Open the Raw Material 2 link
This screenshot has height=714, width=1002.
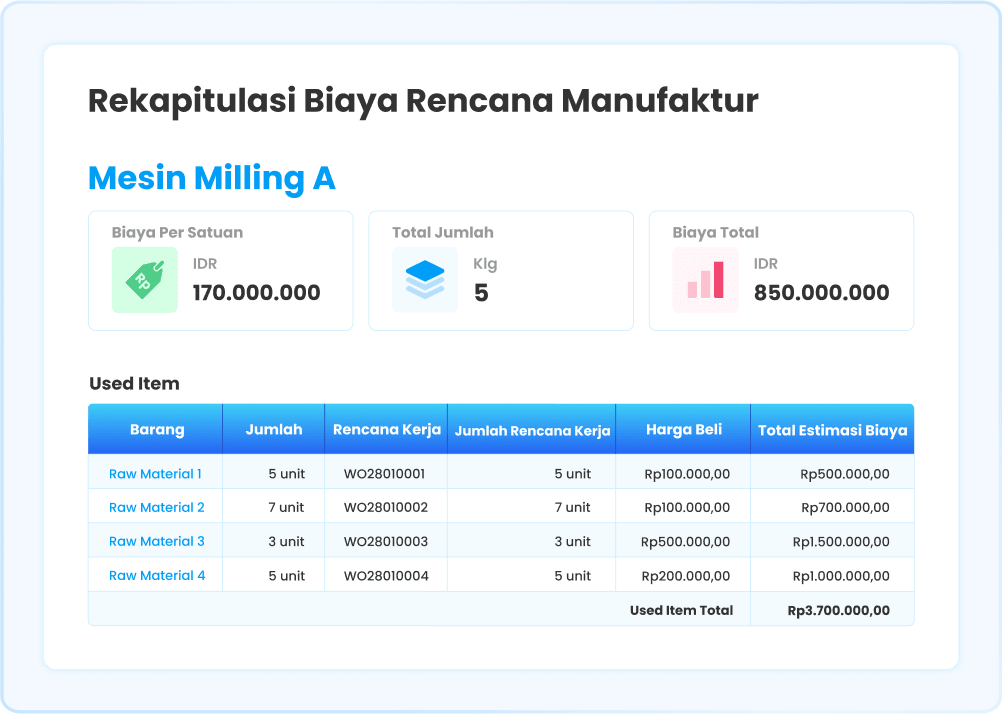click(156, 507)
